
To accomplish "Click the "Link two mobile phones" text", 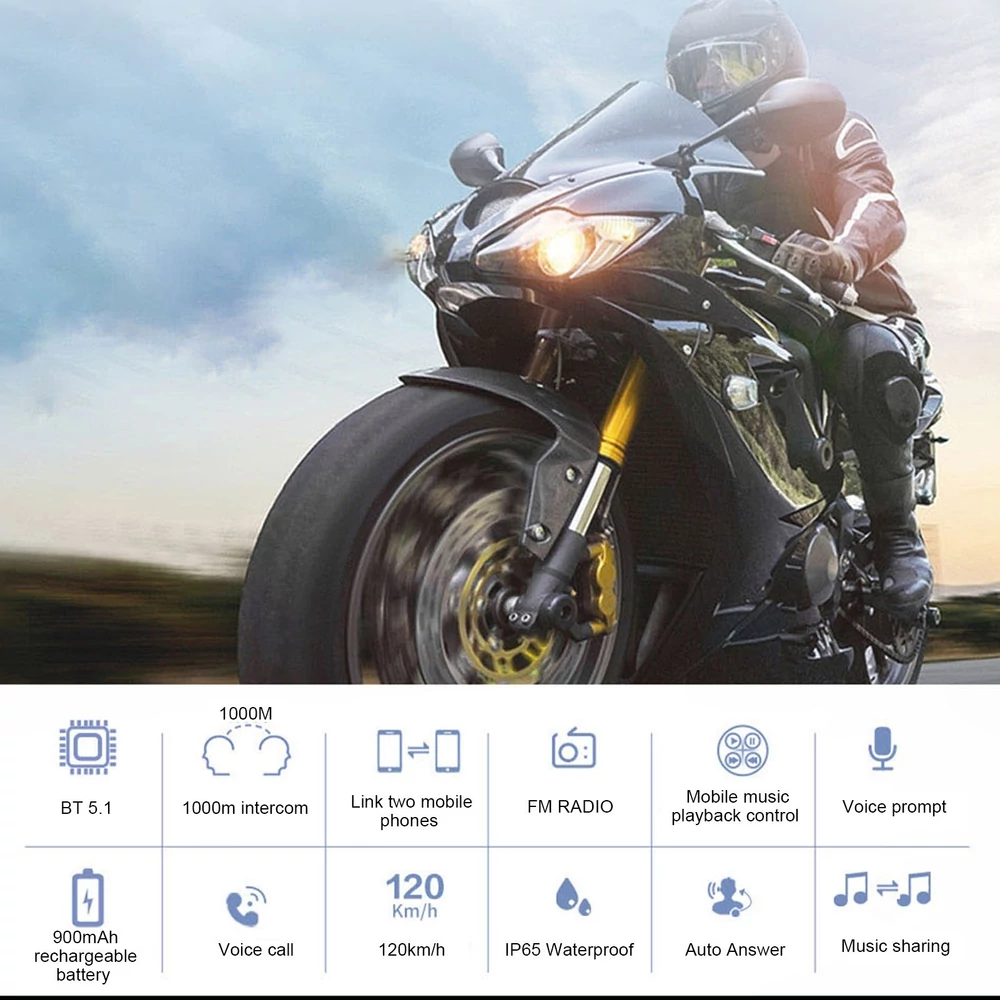I will [x=411, y=811].
